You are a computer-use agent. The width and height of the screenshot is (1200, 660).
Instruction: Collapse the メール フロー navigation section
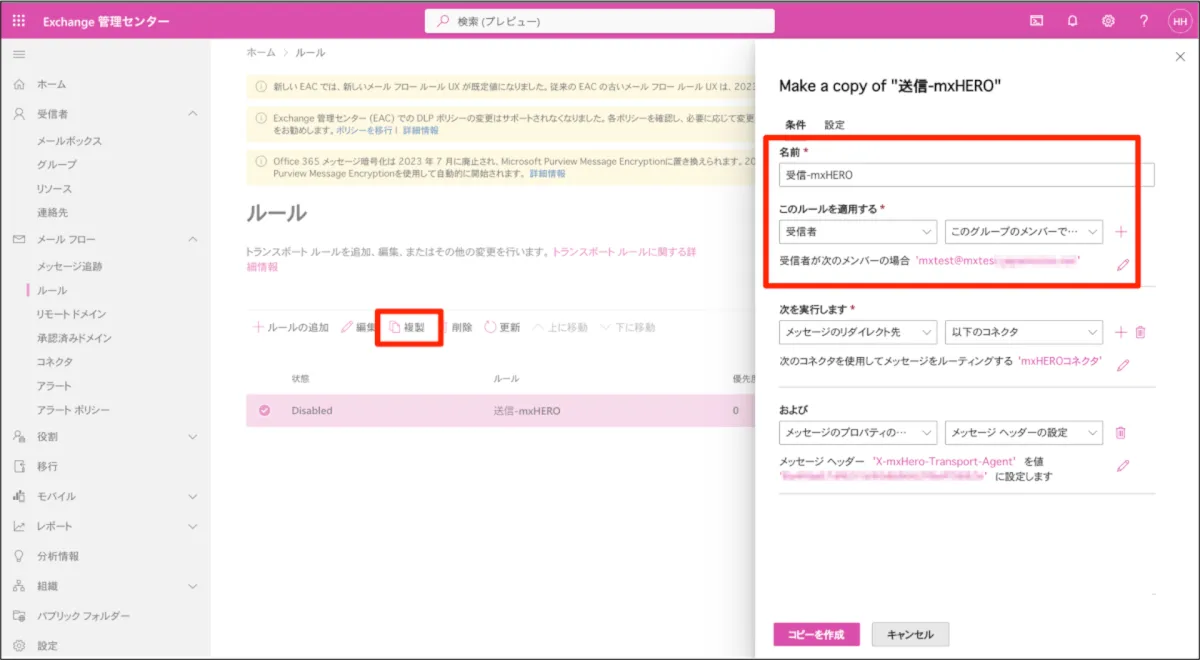coord(193,240)
